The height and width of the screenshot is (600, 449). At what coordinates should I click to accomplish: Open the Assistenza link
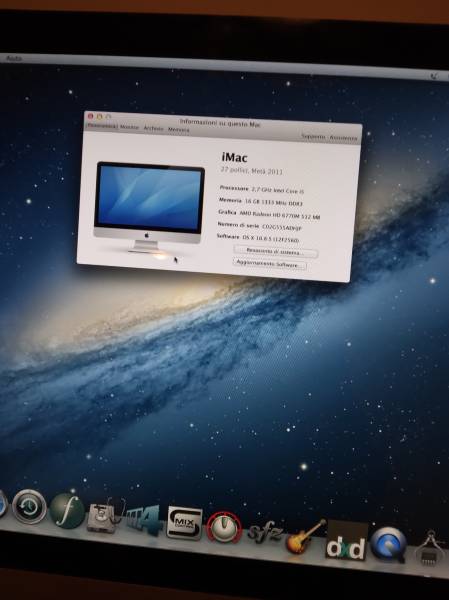[x=343, y=138]
